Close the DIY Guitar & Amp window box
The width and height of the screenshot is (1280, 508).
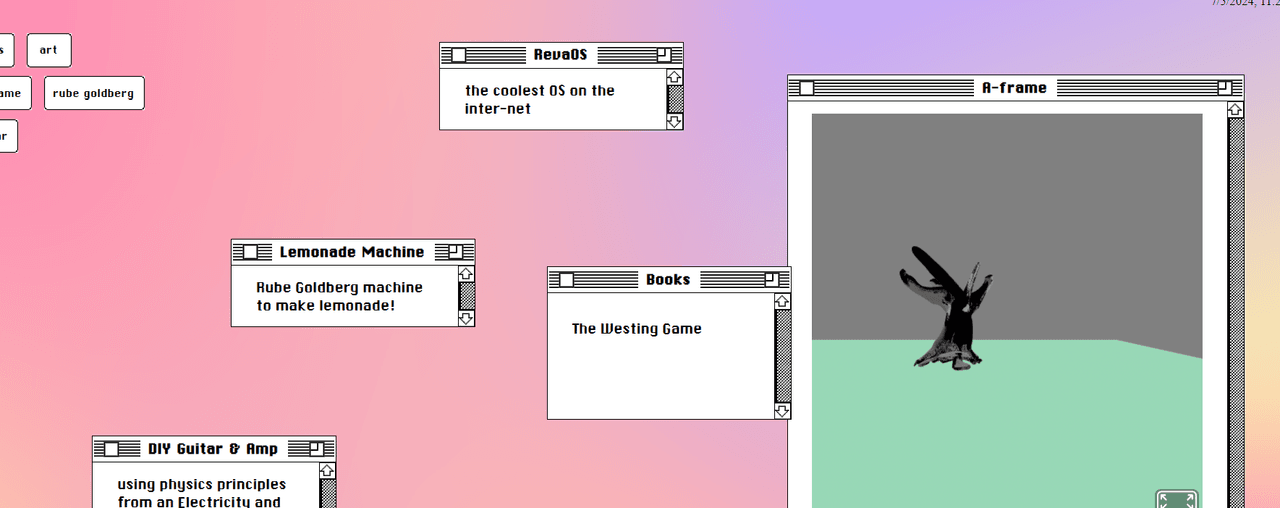[x=112, y=449]
